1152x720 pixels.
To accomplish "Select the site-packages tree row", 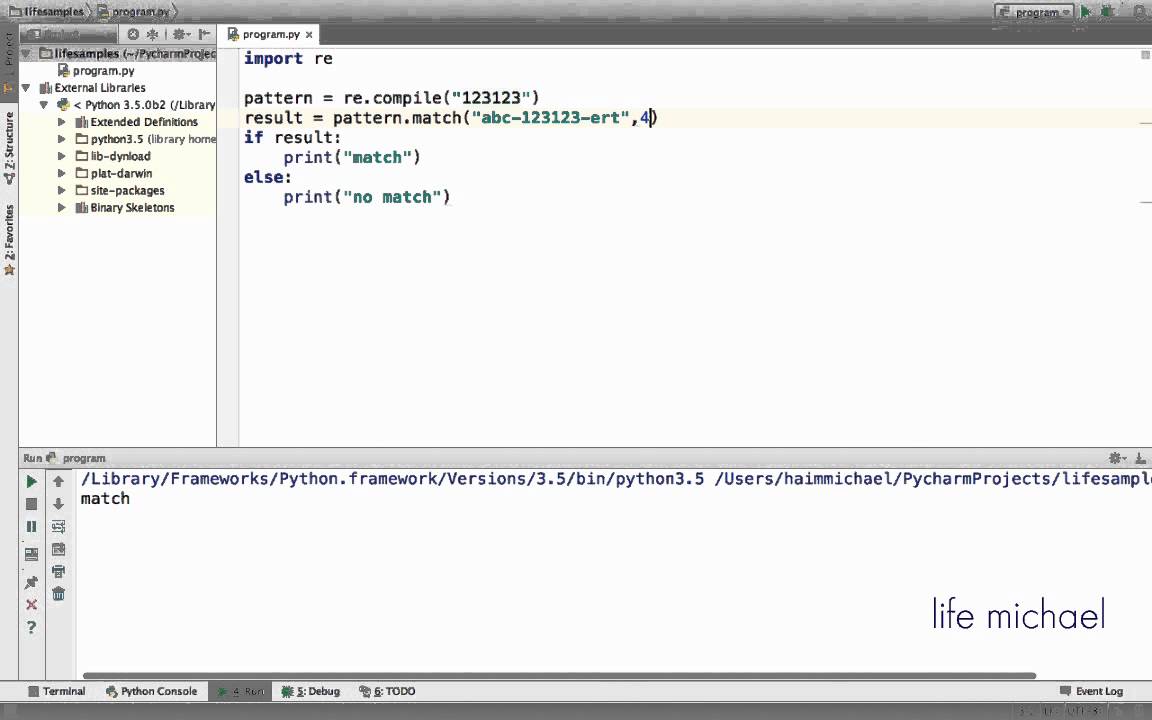I will coord(118,190).
